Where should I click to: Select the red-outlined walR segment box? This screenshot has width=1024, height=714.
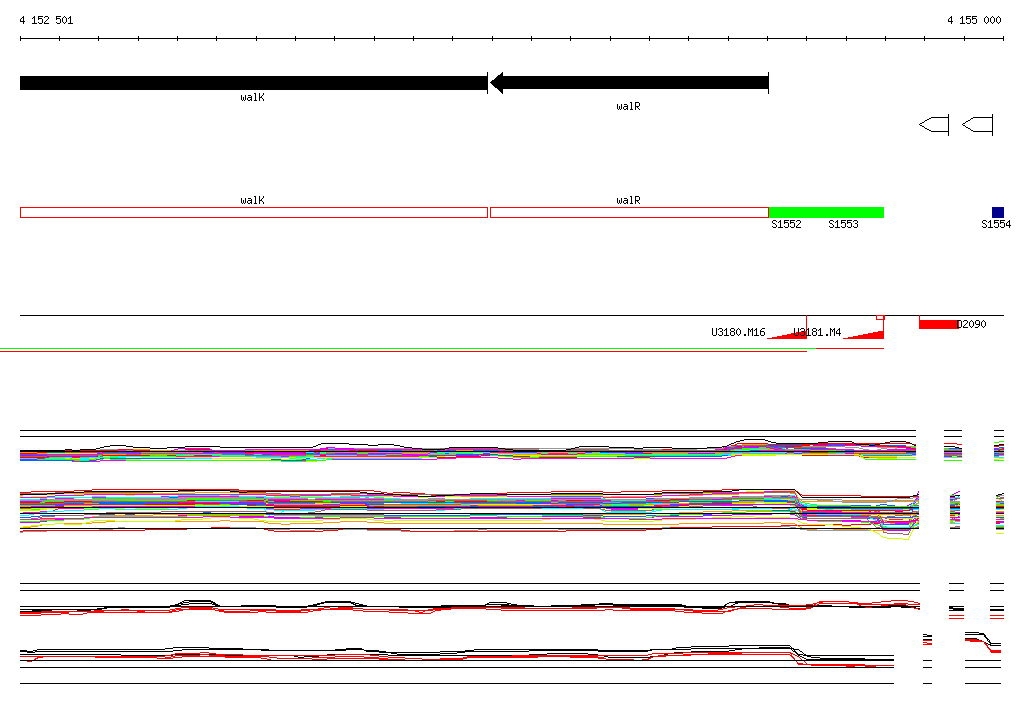629,212
